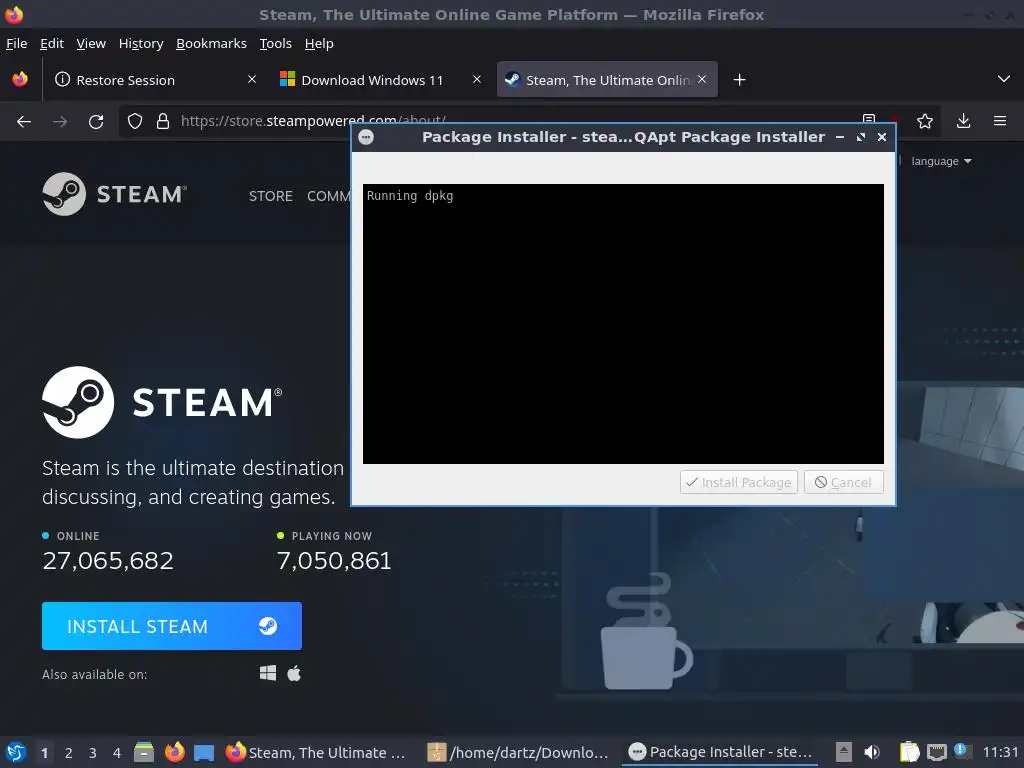
Task: Click the clock showing 11:31
Action: [1000, 752]
